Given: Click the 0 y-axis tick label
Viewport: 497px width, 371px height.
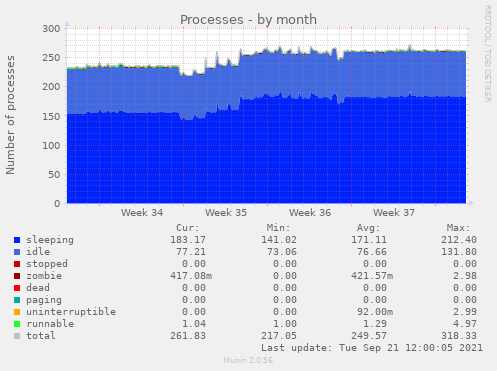Looking at the screenshot, I should 57,204.
